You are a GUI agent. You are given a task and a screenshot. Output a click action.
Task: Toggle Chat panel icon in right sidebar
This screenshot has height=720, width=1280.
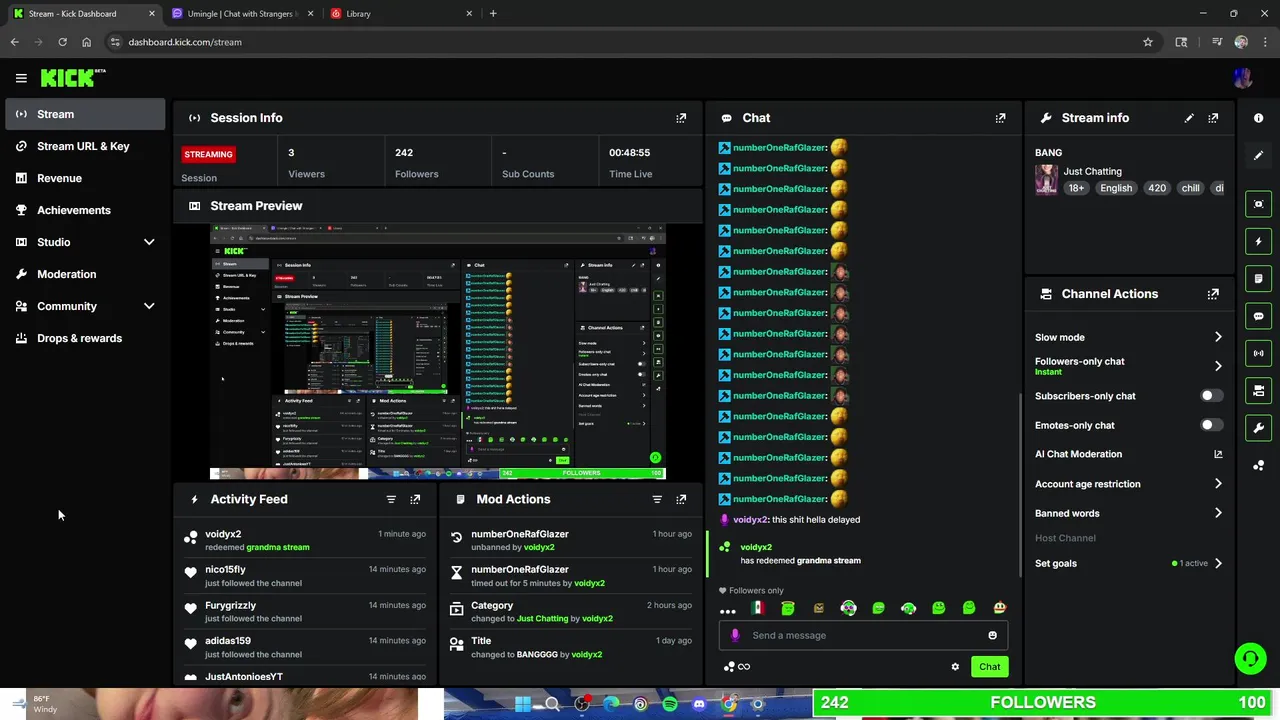(1258, 316)
